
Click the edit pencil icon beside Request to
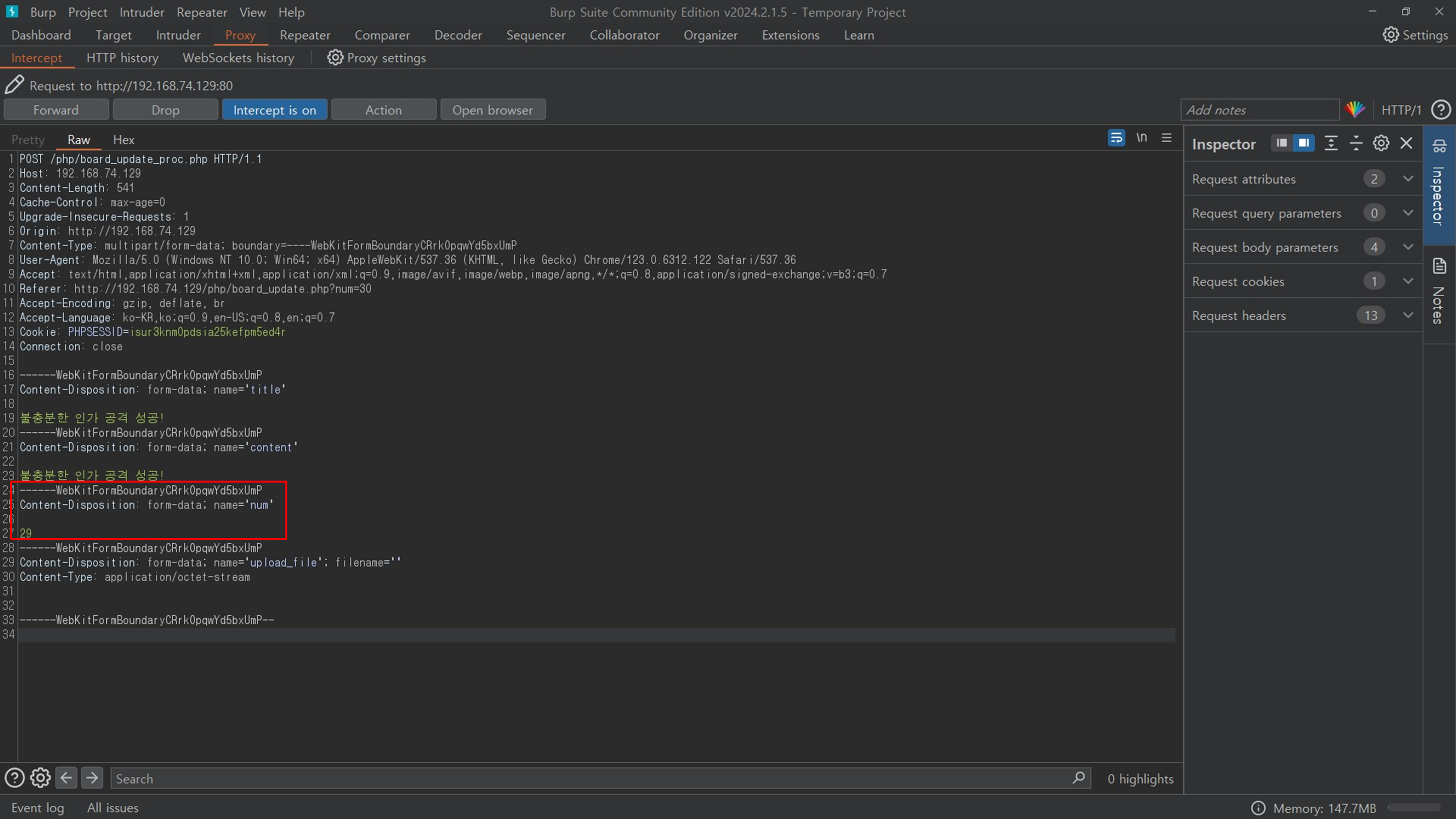click(x=14, y=85)
